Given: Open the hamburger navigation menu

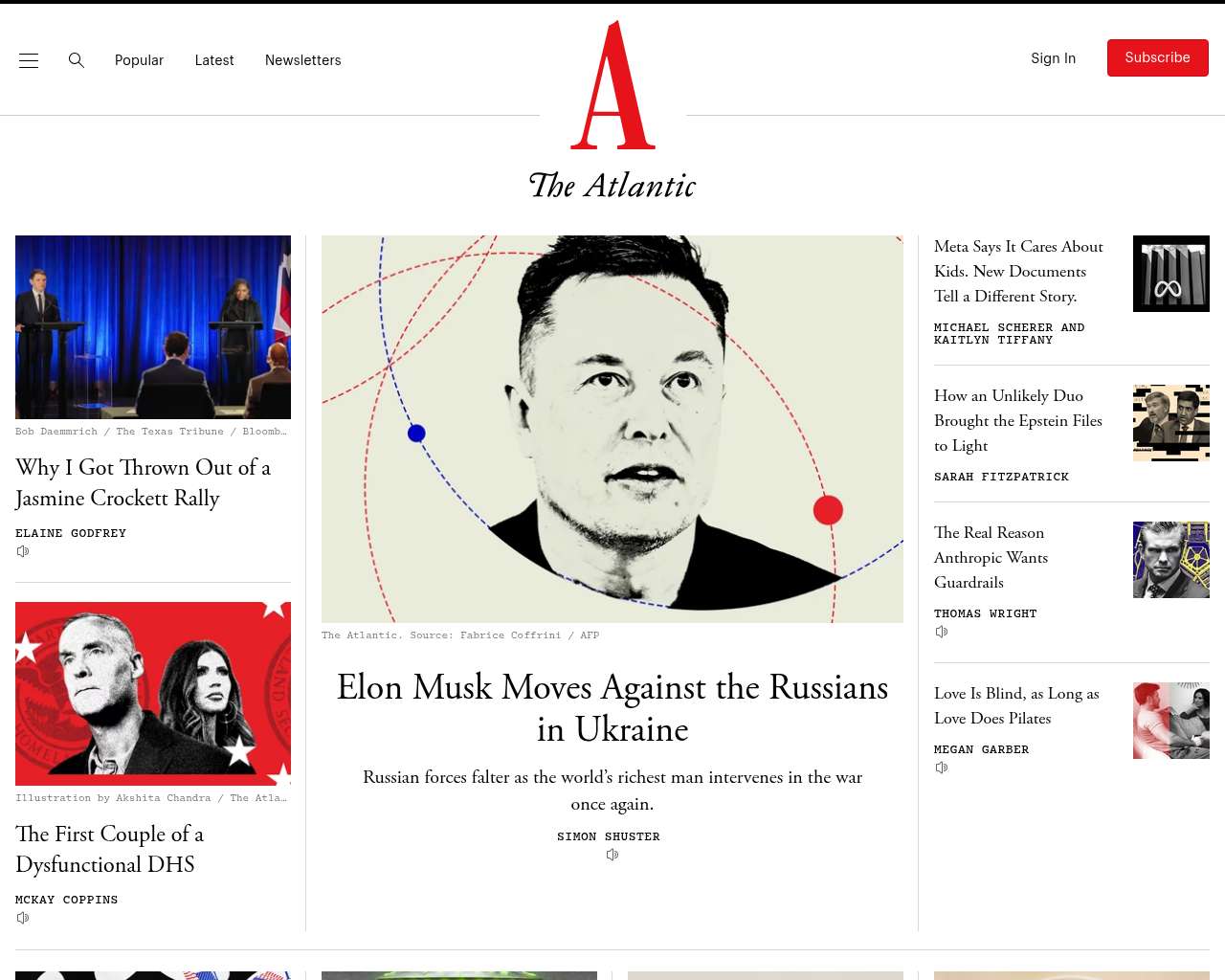Looking at the screenshot, I should [x=29, y=60].
